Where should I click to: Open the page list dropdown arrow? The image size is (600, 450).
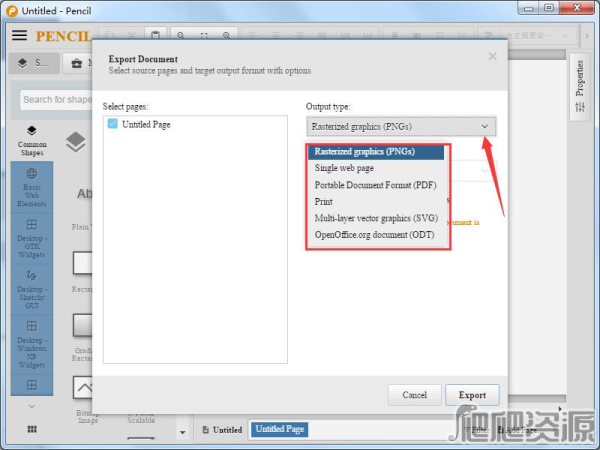(x=182, y=431)
